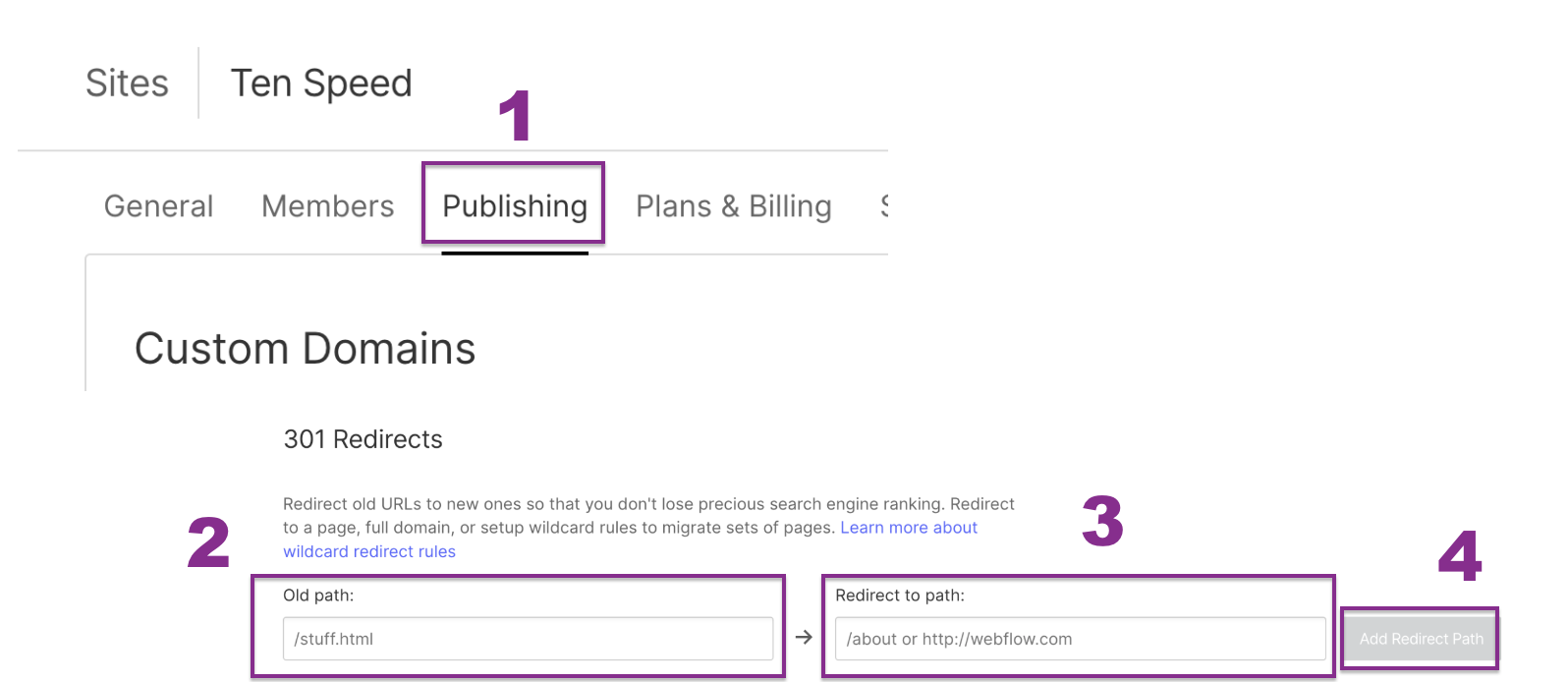This screenshot has height=682, width=1568.
Task: Click the Redirect to path label
Action: pyautogui.click(x=899, y=596)
